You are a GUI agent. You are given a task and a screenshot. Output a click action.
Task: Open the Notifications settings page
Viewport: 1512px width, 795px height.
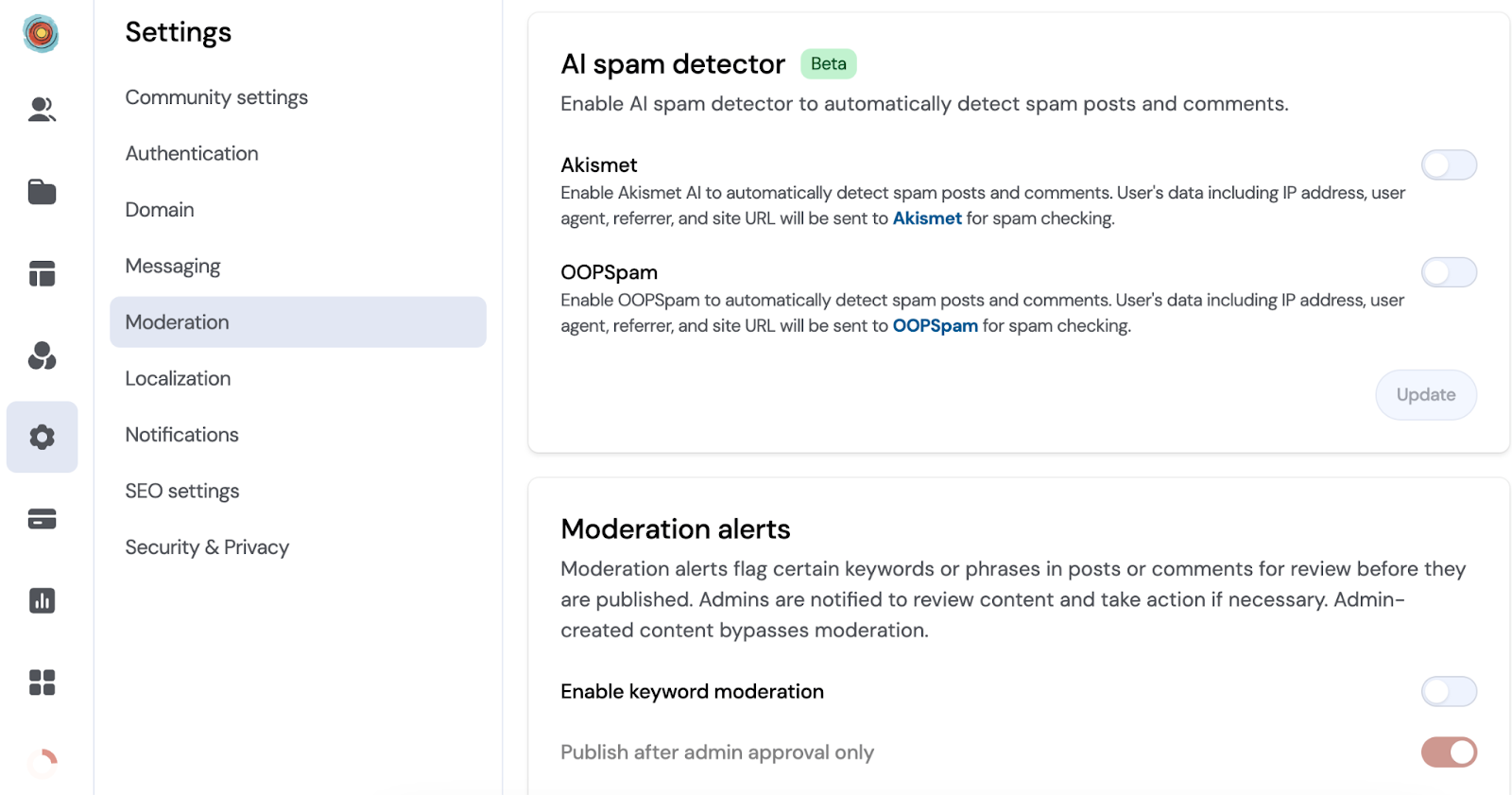point(181,434)
